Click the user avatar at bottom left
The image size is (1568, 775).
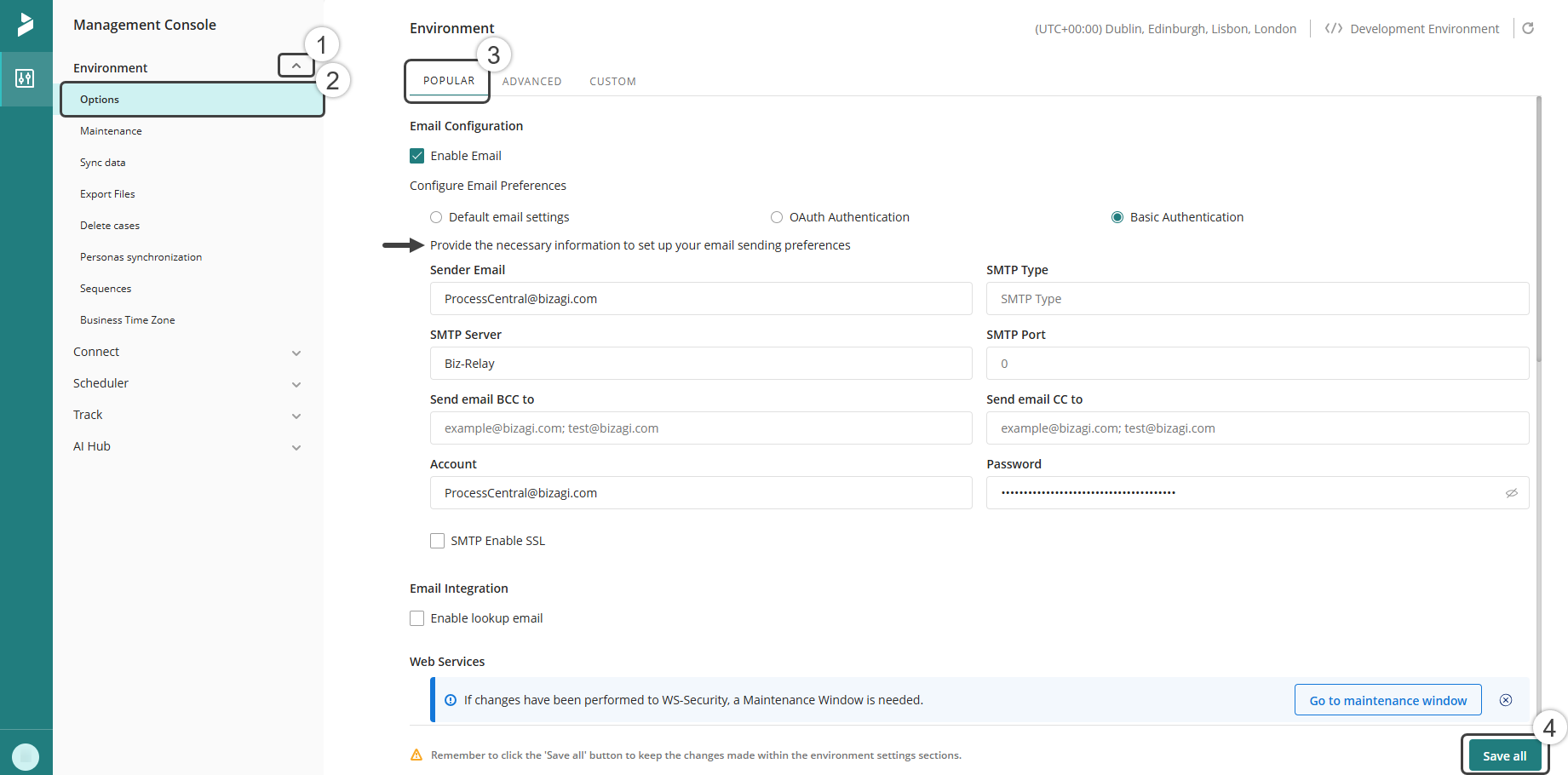(x=26, y=755)
